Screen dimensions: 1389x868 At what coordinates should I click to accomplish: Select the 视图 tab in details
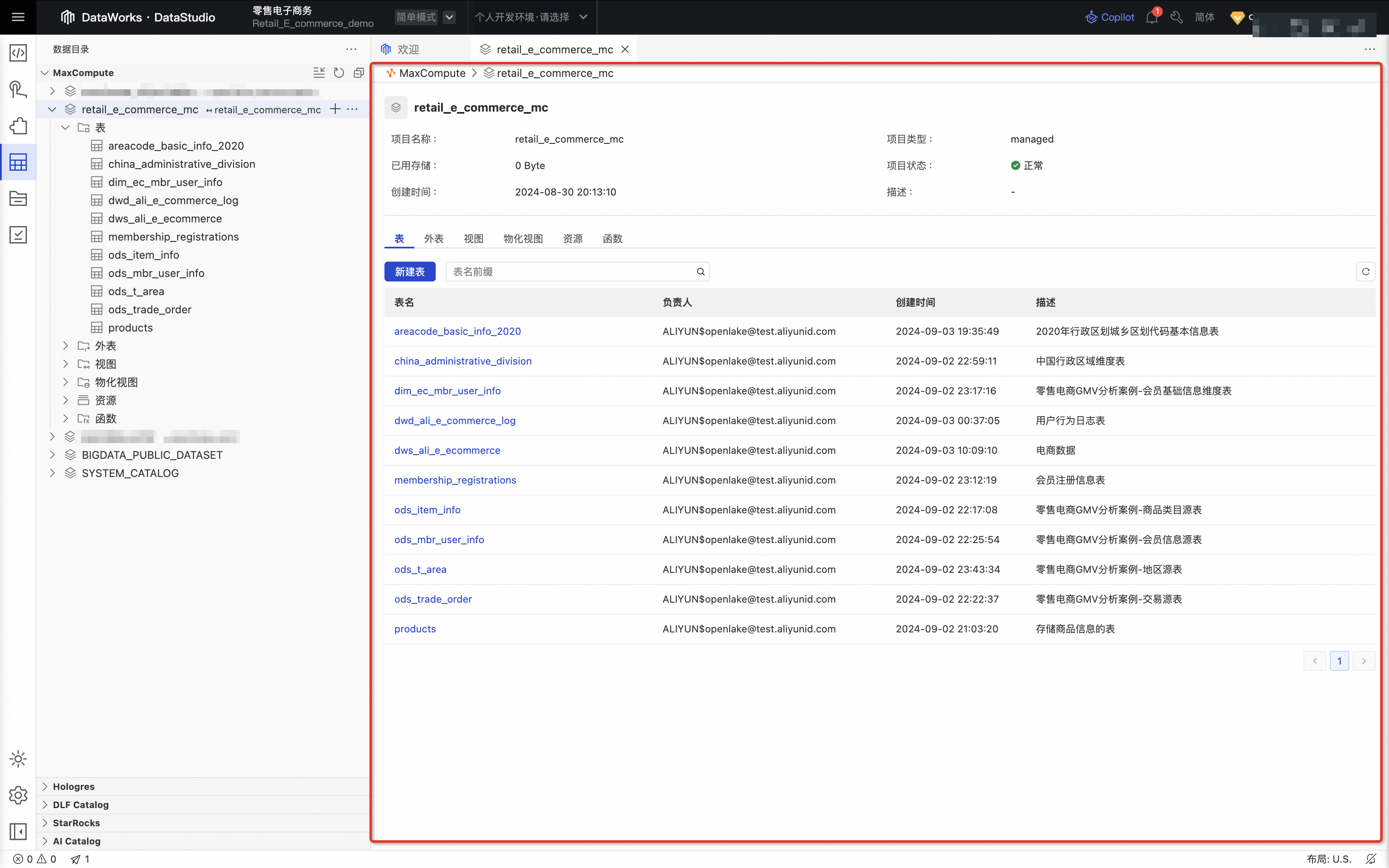(473, 238)
